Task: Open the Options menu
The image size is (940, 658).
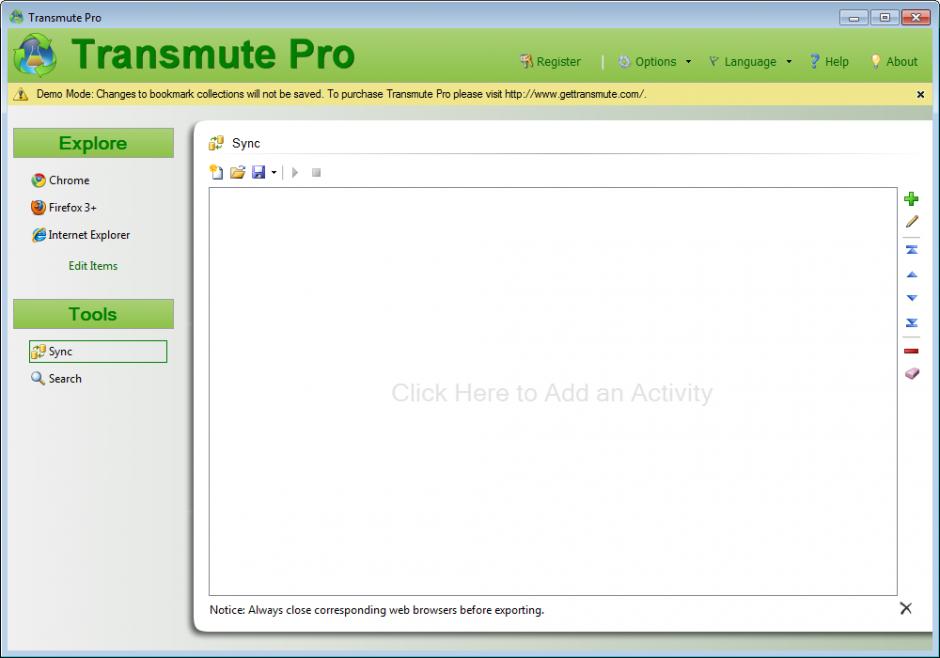Action: 655,61
